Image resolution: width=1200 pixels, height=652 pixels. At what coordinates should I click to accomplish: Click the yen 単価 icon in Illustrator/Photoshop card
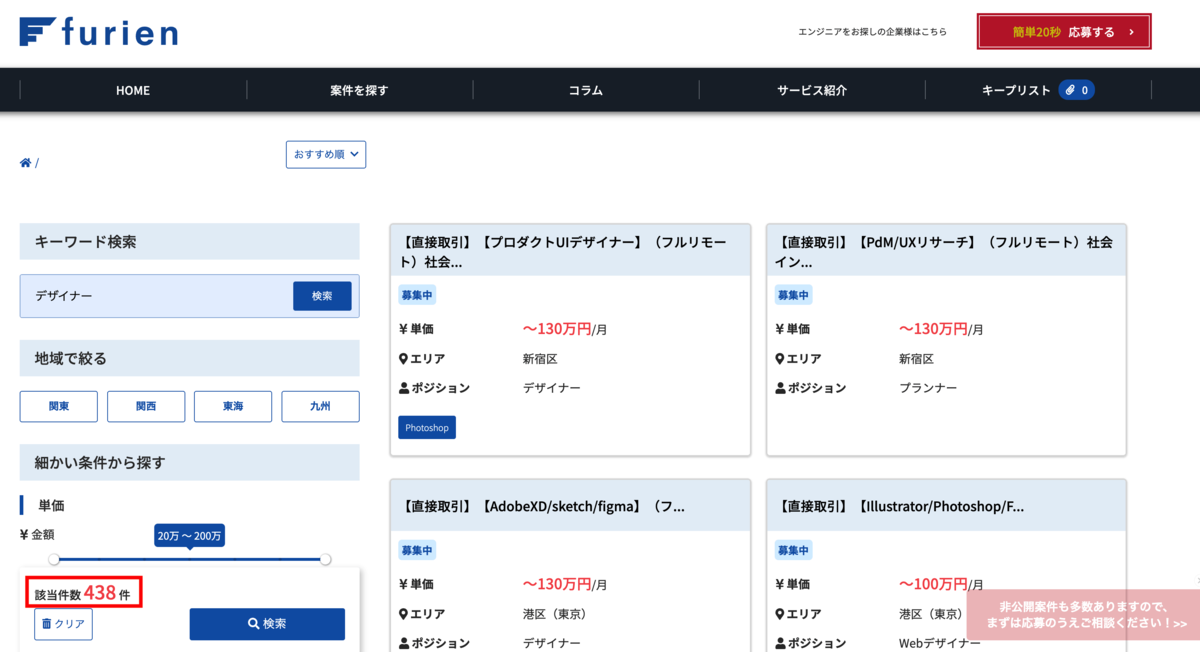779,584
